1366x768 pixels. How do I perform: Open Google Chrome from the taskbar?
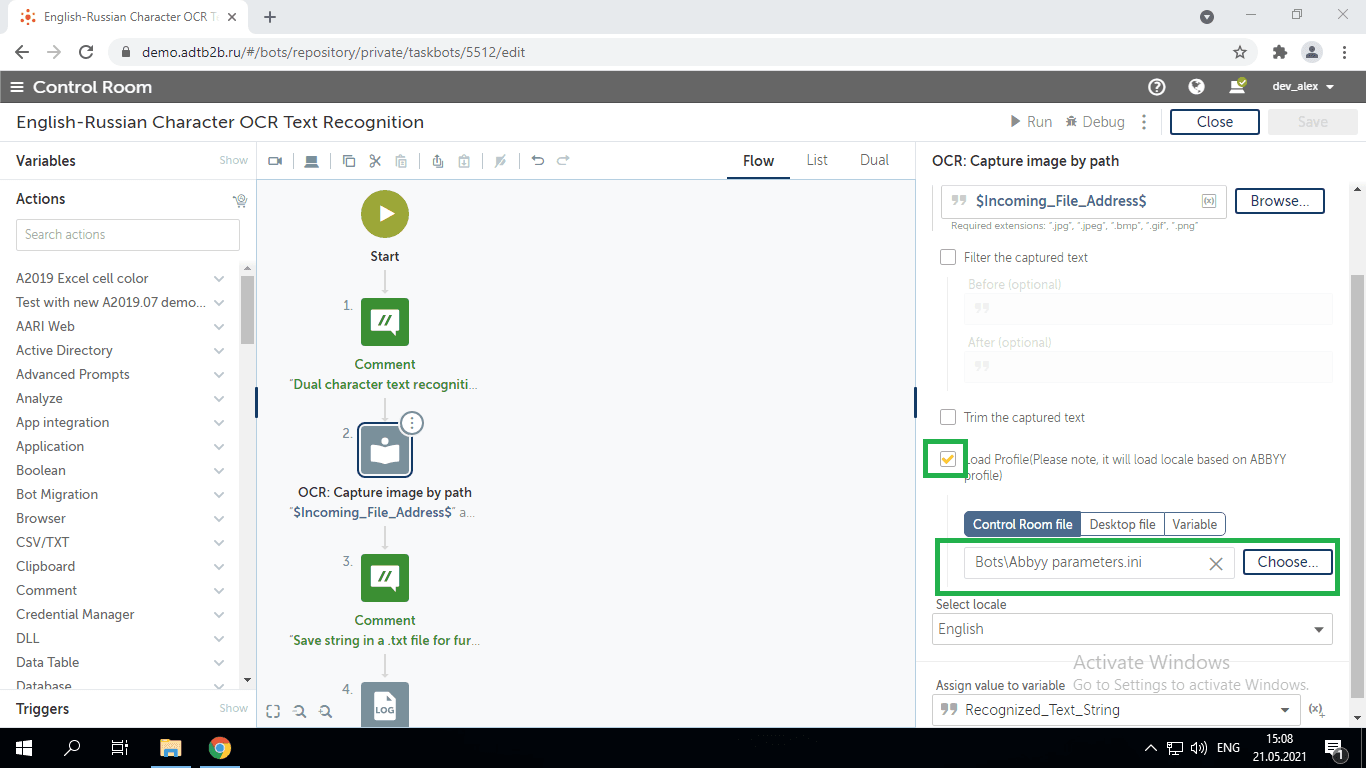pos(220,747)
